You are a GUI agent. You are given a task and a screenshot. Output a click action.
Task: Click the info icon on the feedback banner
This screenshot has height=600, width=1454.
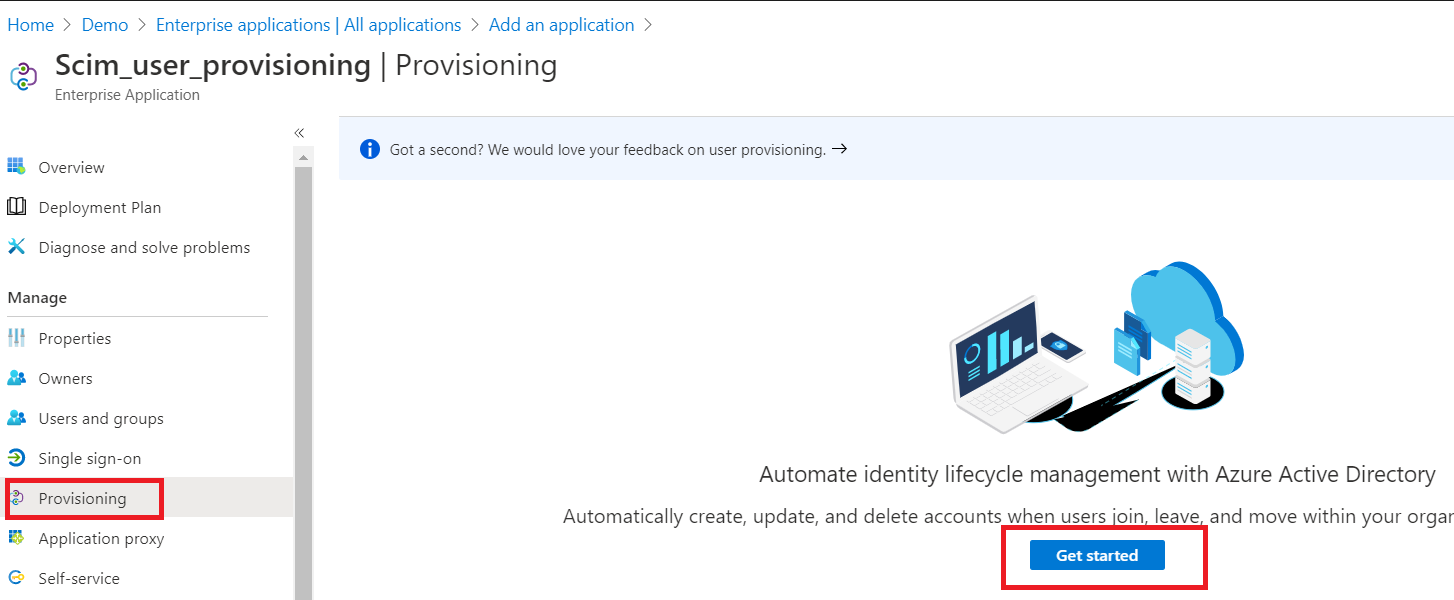[369, 148]
